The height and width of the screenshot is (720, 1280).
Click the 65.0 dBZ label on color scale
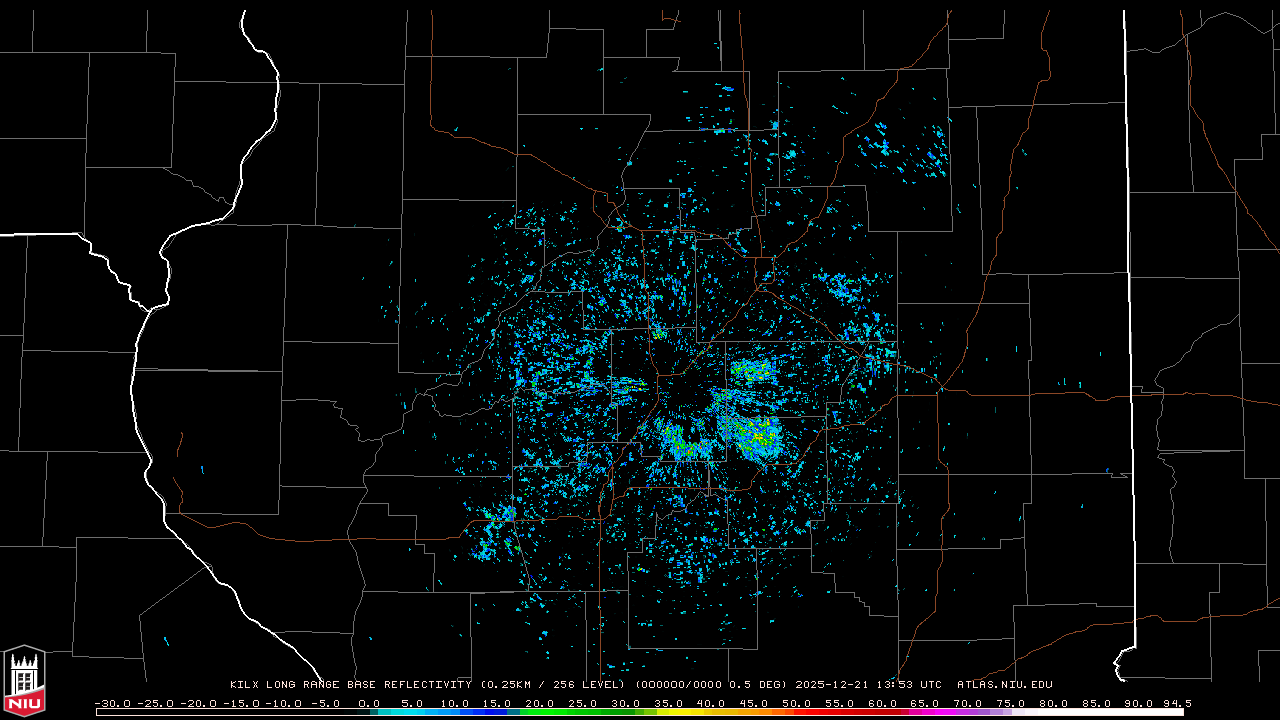926,703
